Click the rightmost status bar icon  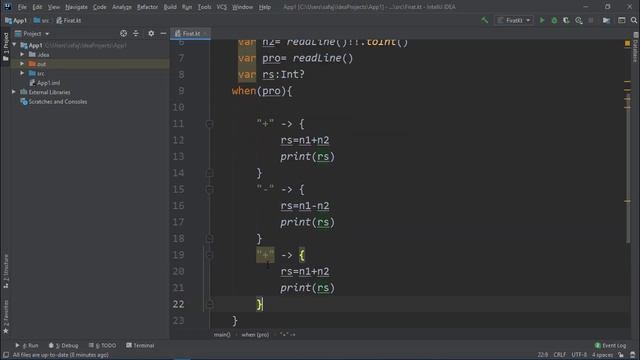tap(633, 355)
